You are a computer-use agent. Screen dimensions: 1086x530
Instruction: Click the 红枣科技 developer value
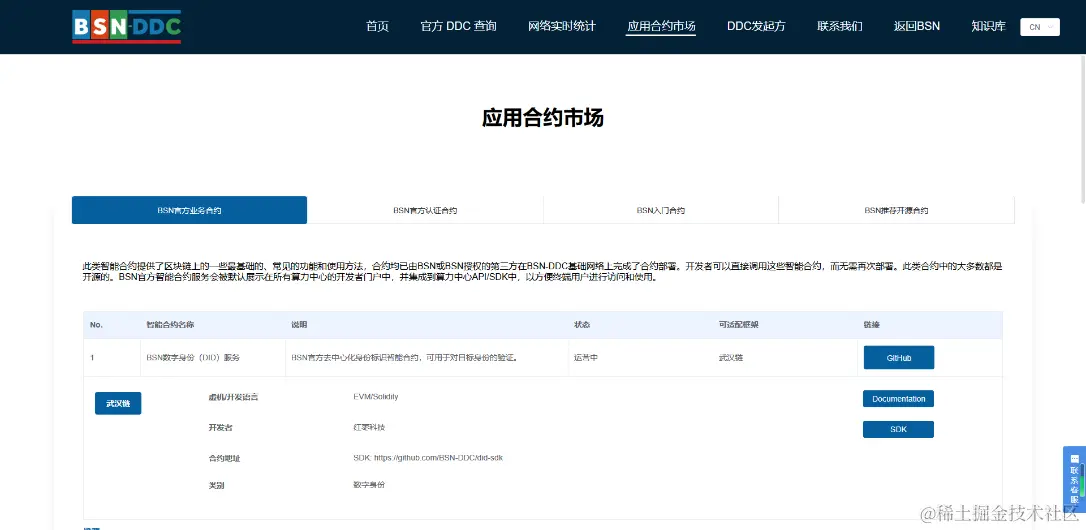click(x=368, y=427)
